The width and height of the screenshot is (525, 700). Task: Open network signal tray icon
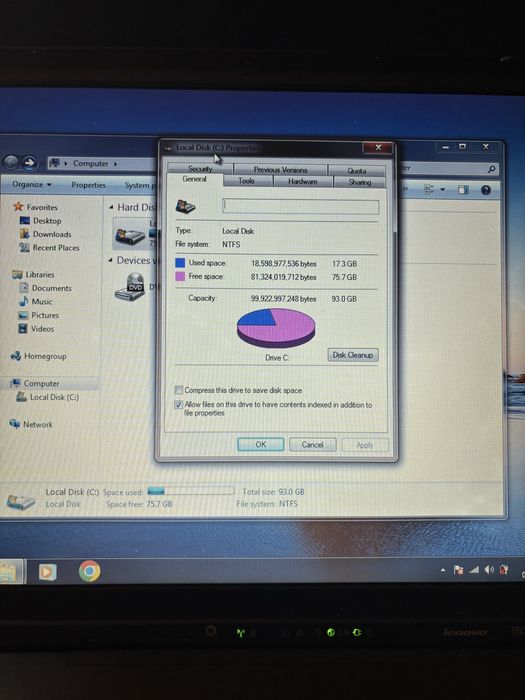474,570
